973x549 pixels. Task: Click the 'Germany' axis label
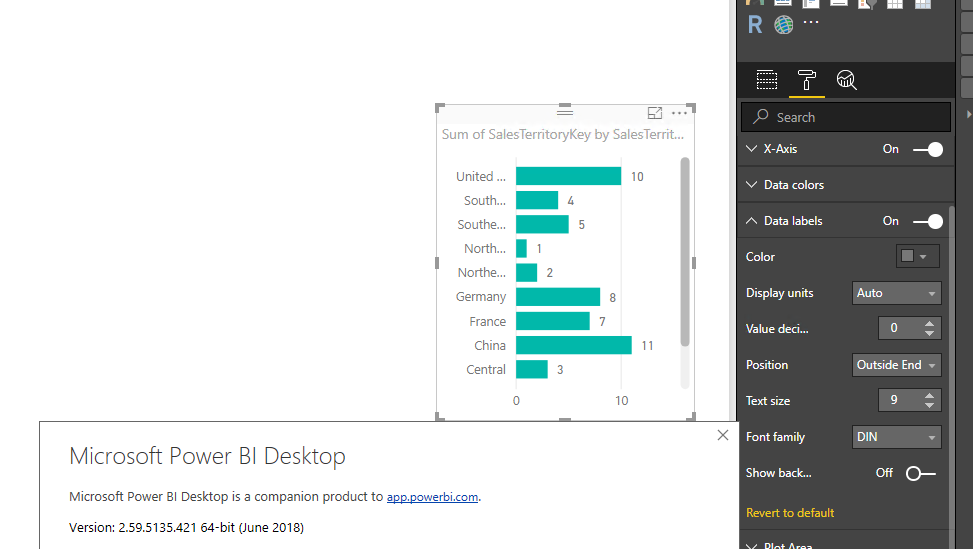481,297
